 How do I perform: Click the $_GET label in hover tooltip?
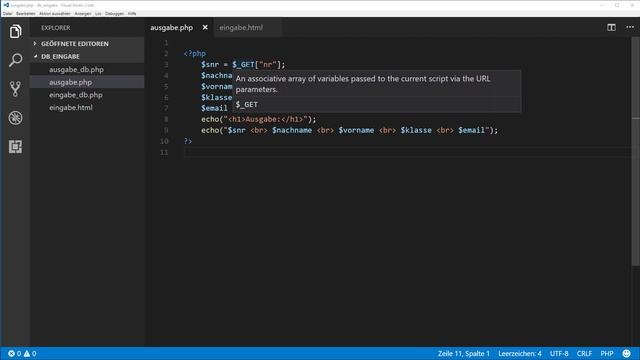(247, 104)
